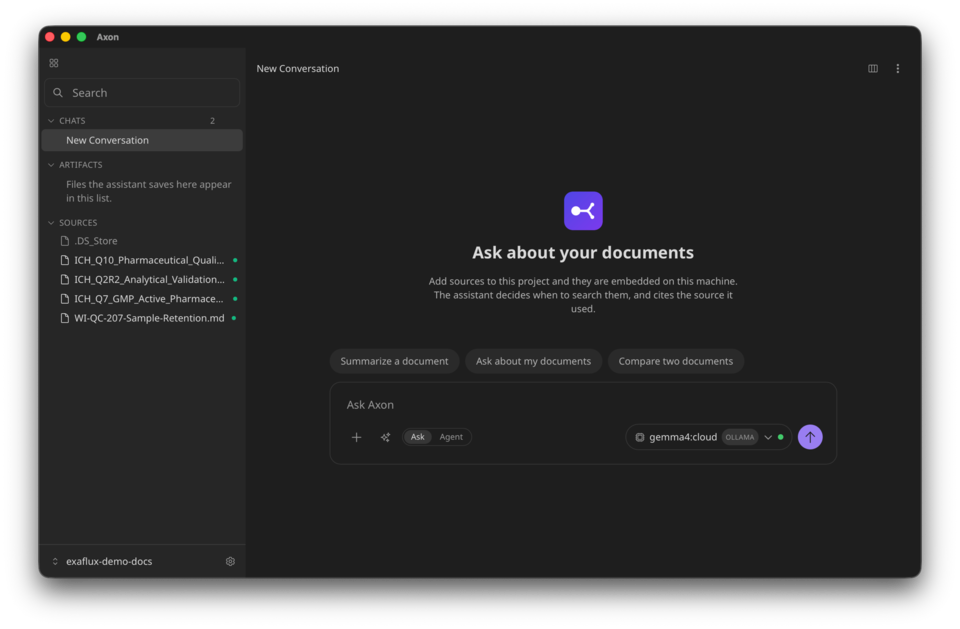Click the magnifier icon in Search box
This screenshot has height=629, width=960.
point(58,92)
